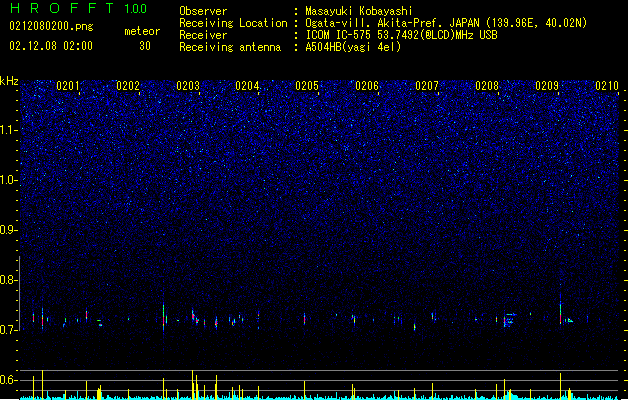
Task: Click the kHz axis unit label
Action: (x=9, y=81)
